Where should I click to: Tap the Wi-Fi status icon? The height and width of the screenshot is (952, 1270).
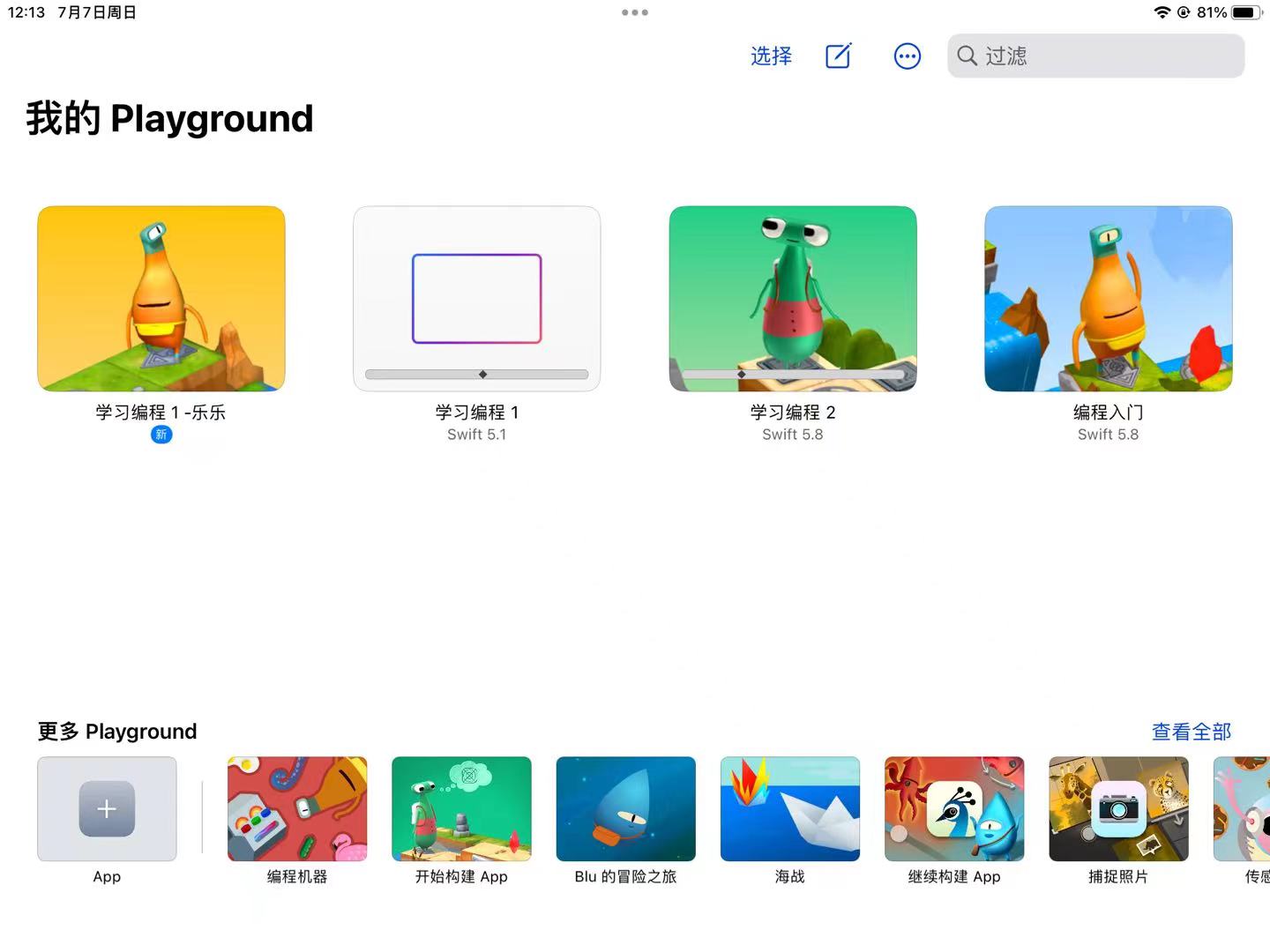click(1162, 12)
